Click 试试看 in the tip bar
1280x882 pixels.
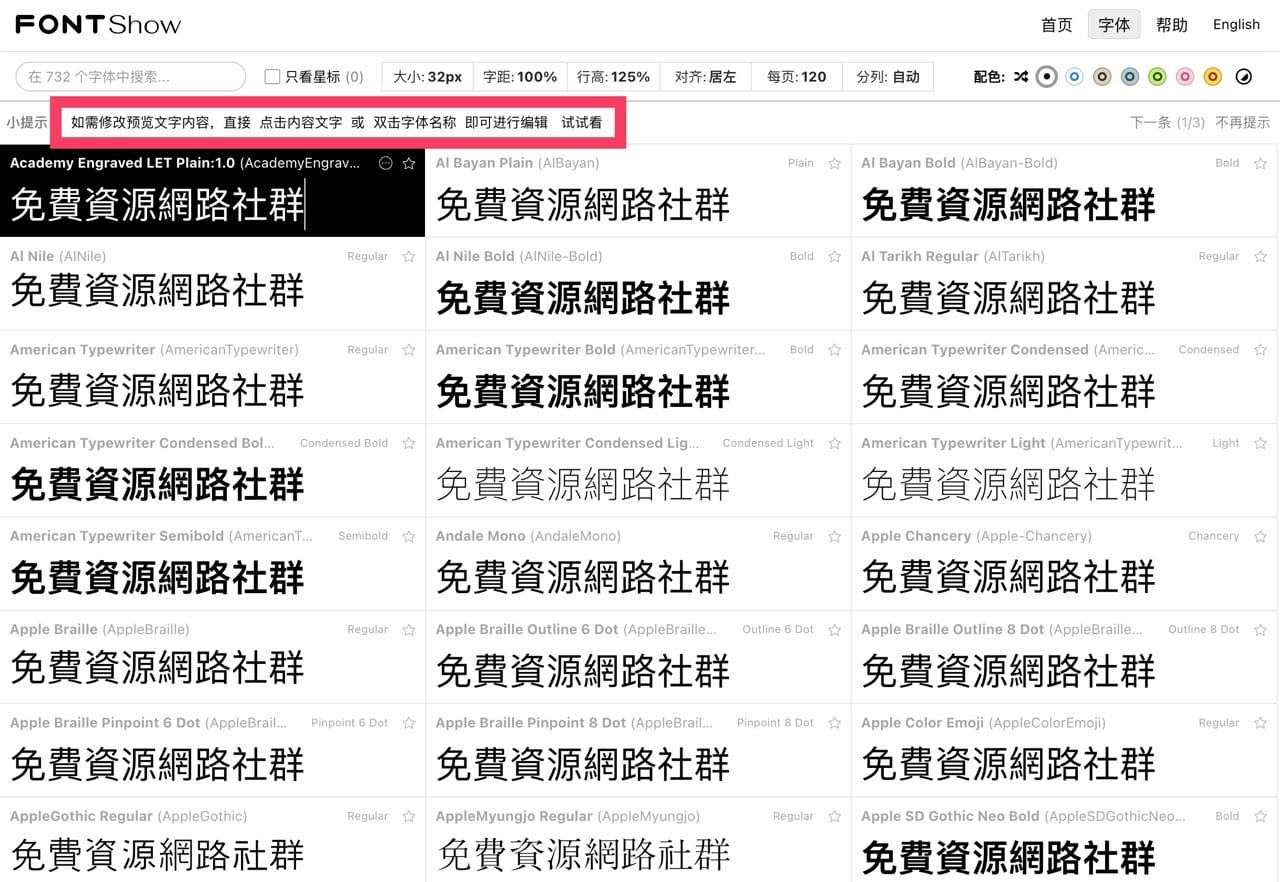582,122
